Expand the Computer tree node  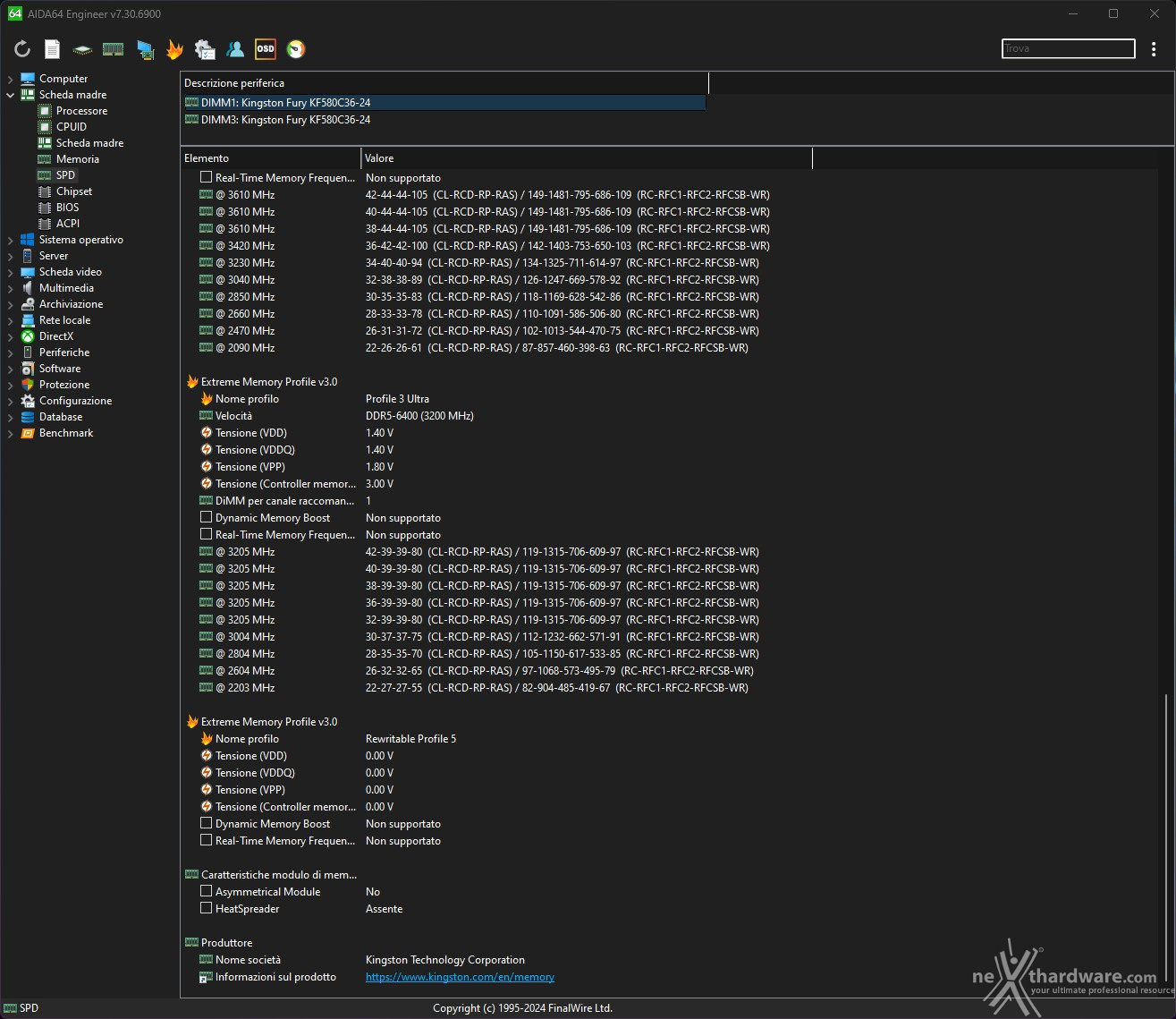pyautogui.click(x=11, y=79)
